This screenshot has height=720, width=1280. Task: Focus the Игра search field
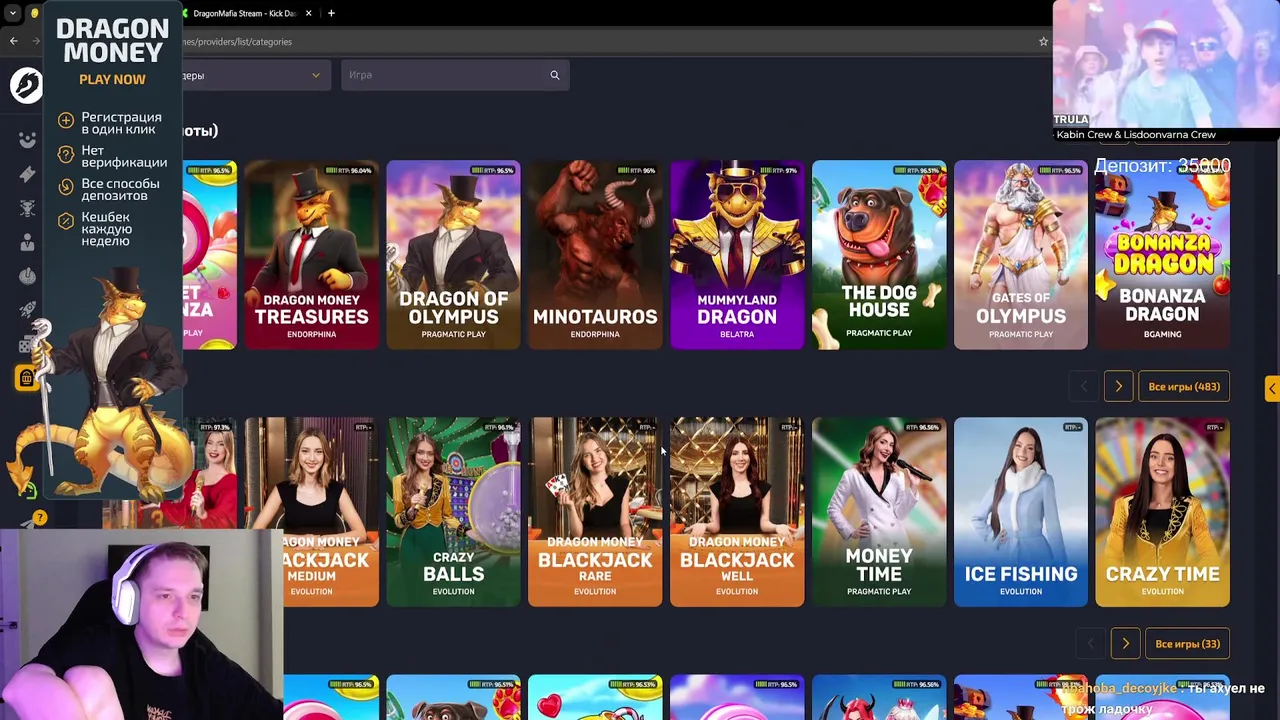click(455, 75)
